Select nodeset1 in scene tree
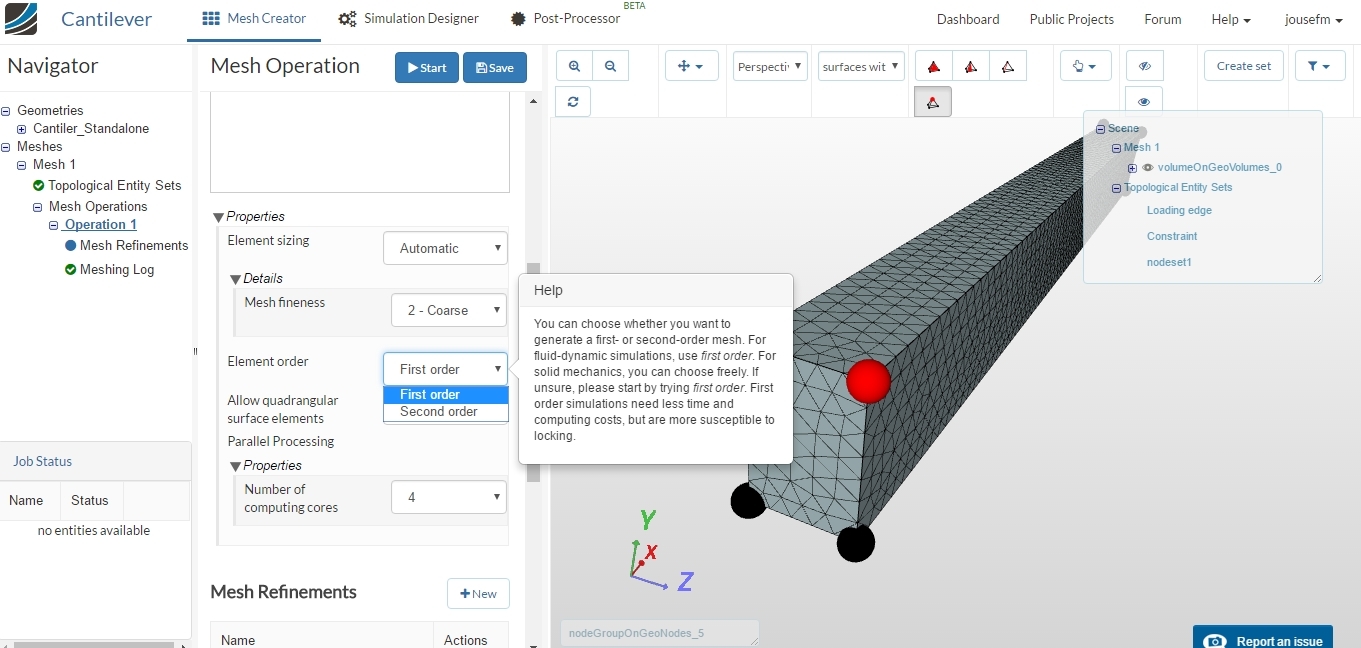The width and height of the screenshot is (1361, 648). (1169, 262)
